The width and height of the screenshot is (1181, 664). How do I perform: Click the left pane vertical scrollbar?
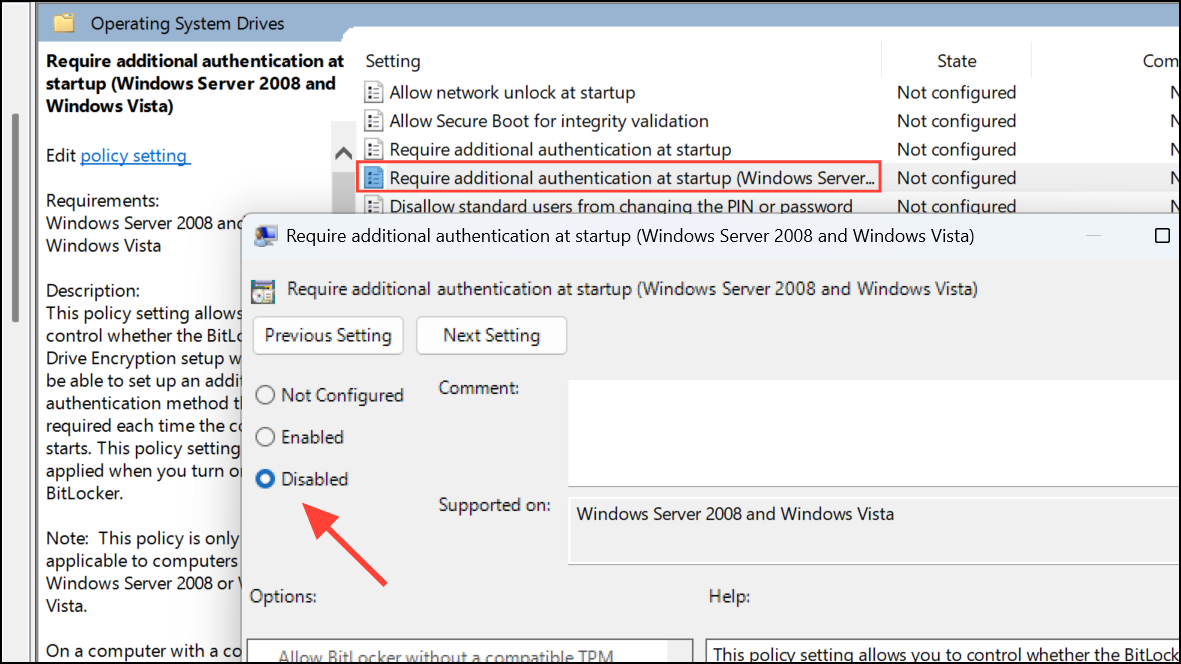click(x=15, y=218)
